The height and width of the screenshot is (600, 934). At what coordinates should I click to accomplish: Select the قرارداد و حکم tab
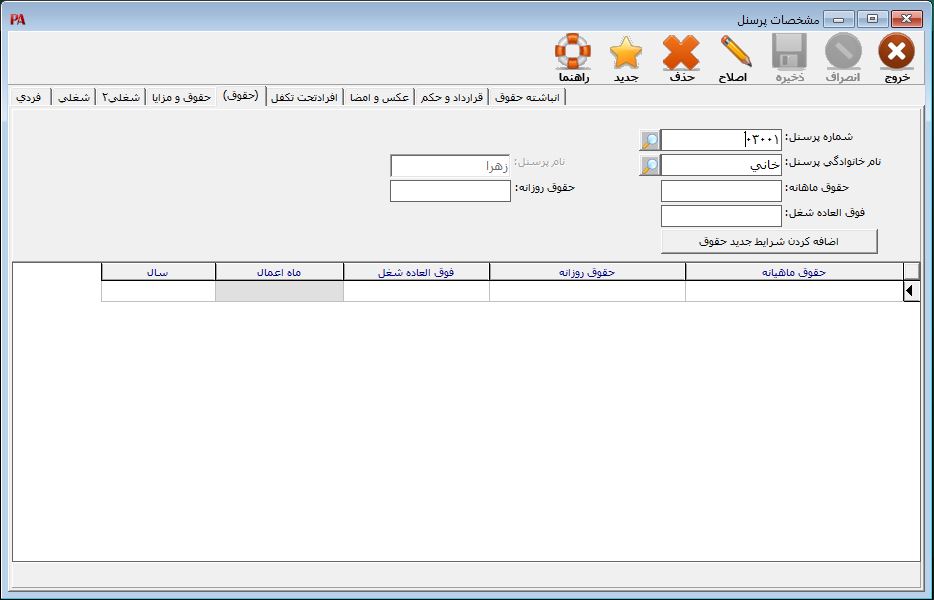pyautogui.click(x=451, y=97)
